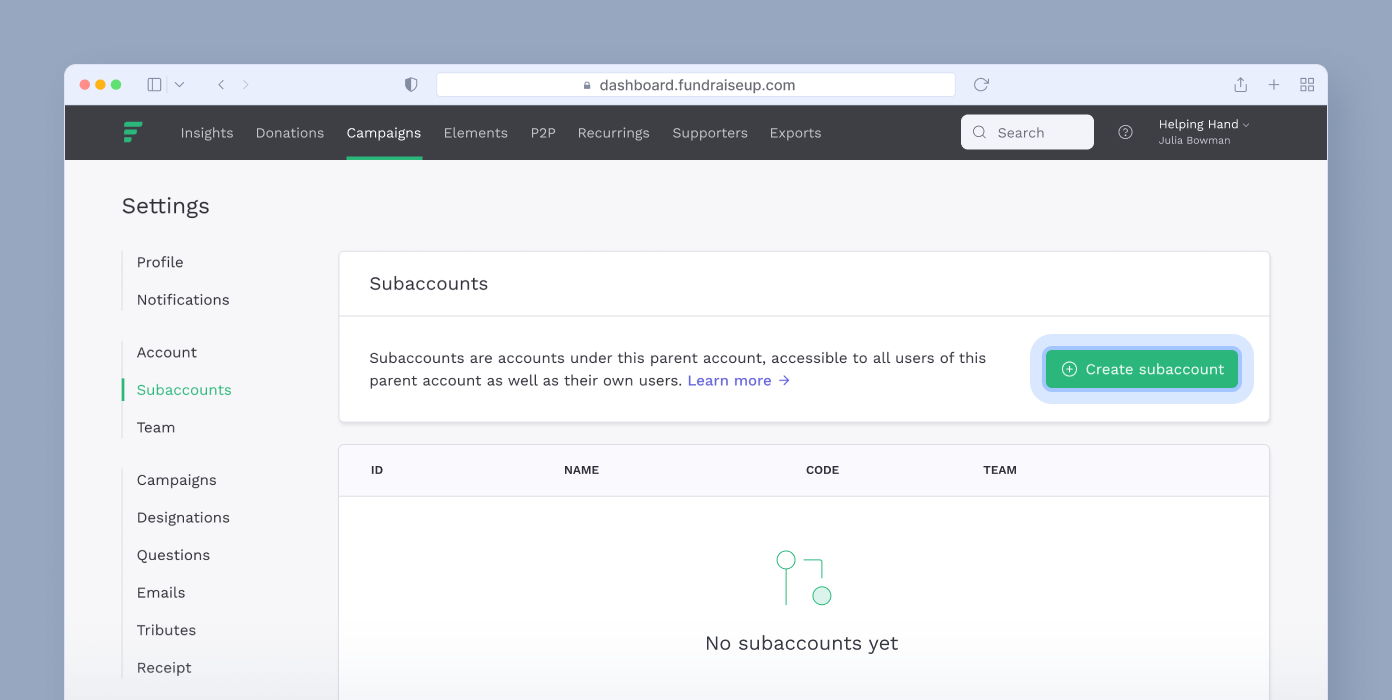This screenshot has width=1392, height=700.
Task: Click the privacy shield icon
Action: [x=411, y=85]
